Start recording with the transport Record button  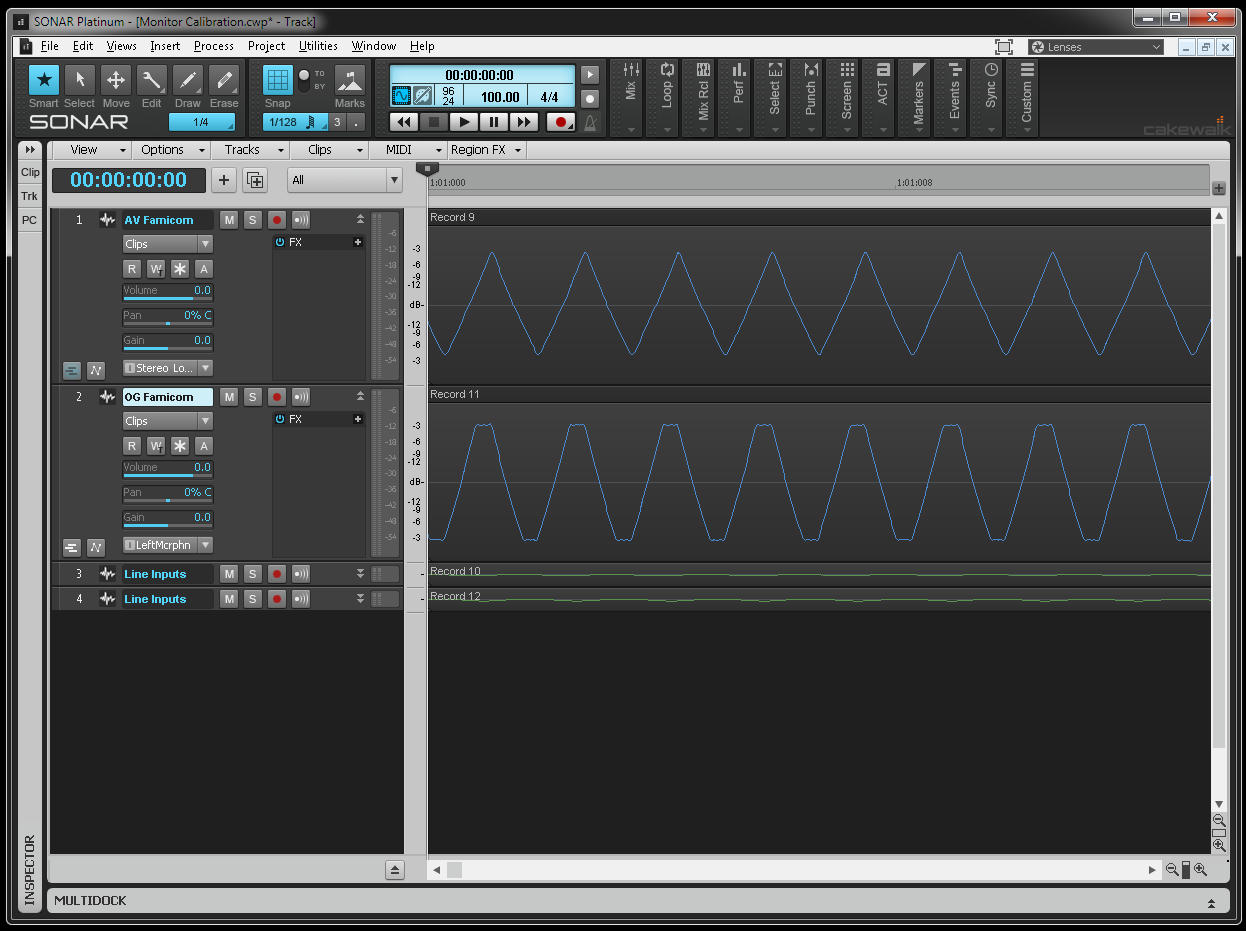pyautogui.click(x=560, y=122)
